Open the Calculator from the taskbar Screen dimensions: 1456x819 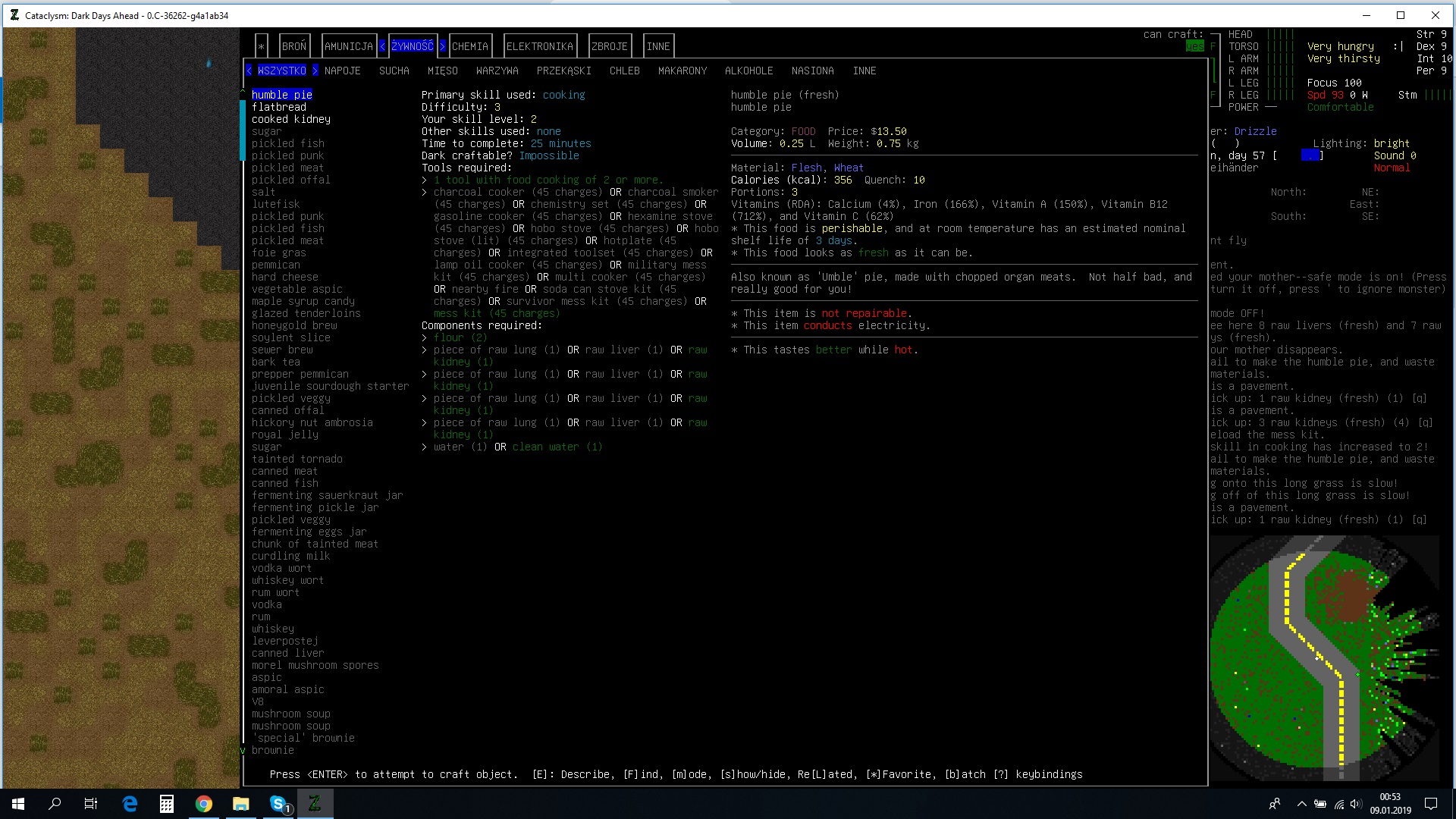pyautogui.click(x=167, y=804)
